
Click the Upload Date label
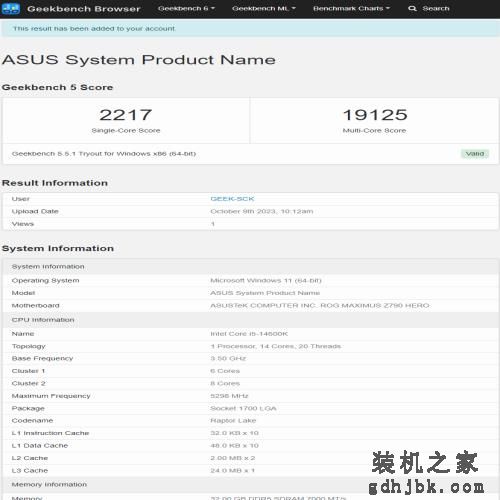pos(35,211)
